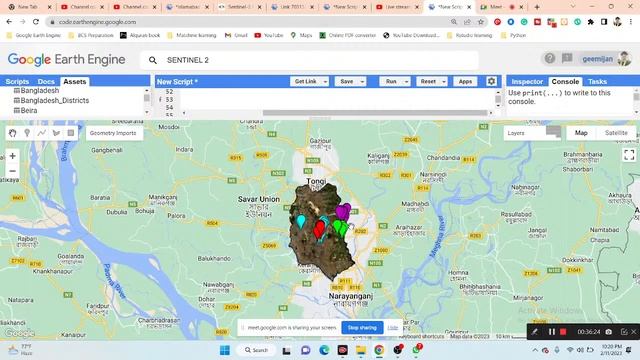The height and width of the screenshot is (360, 640).
Task: Click the Get Link button
Action: point(306,82)
